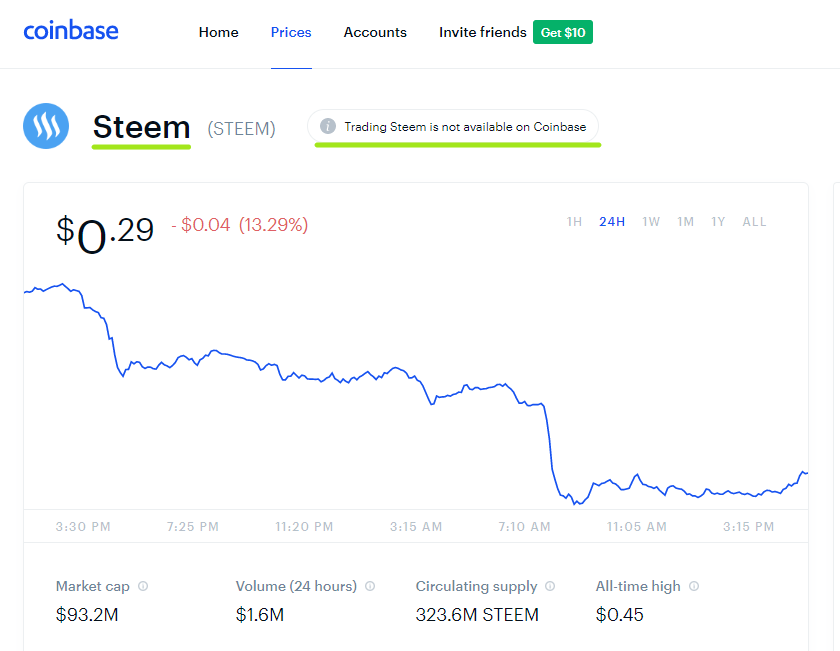Click the All-time high label
The width and height of the screenshot is (840, 651).
point(638,586)
